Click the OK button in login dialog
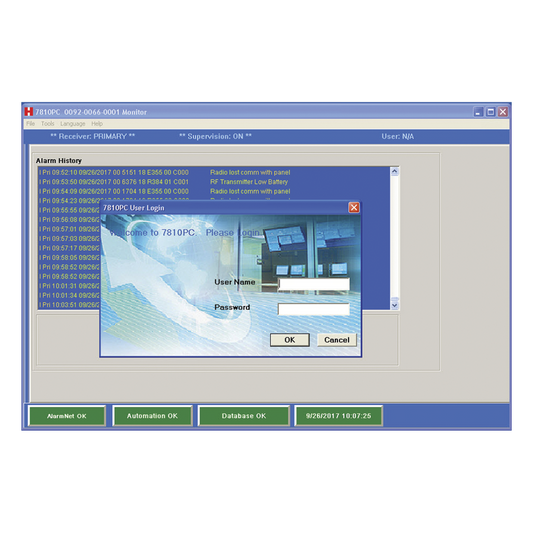Image resolution: width=533 pixels, height=533 pixels. click(x=290, y=340)
